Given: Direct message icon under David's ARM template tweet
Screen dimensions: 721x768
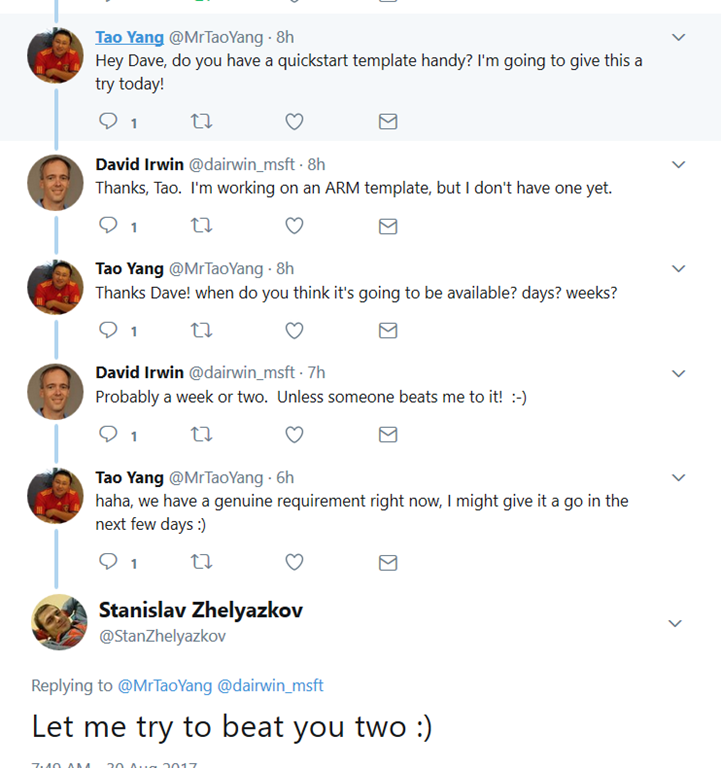Looking at the screenshot, I should click(388, 226).
